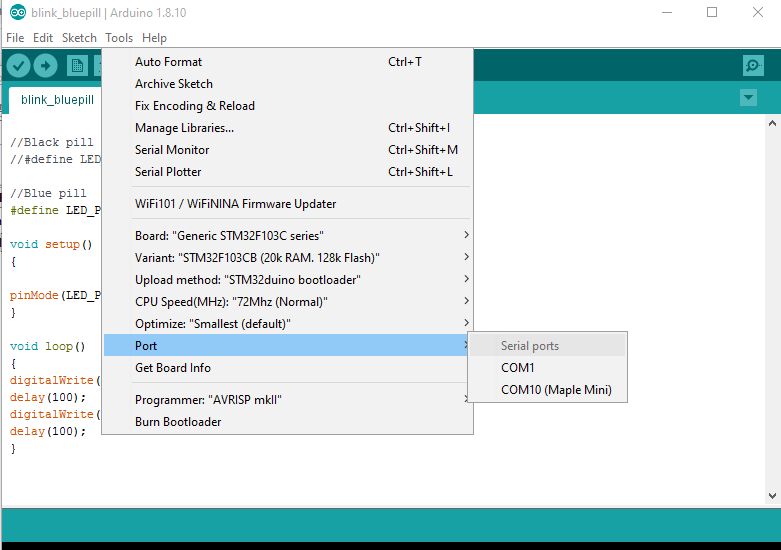Viewport: 781px width, 550px height.
Task: Click the New sketch icon
Action: [x=77, y=66]
